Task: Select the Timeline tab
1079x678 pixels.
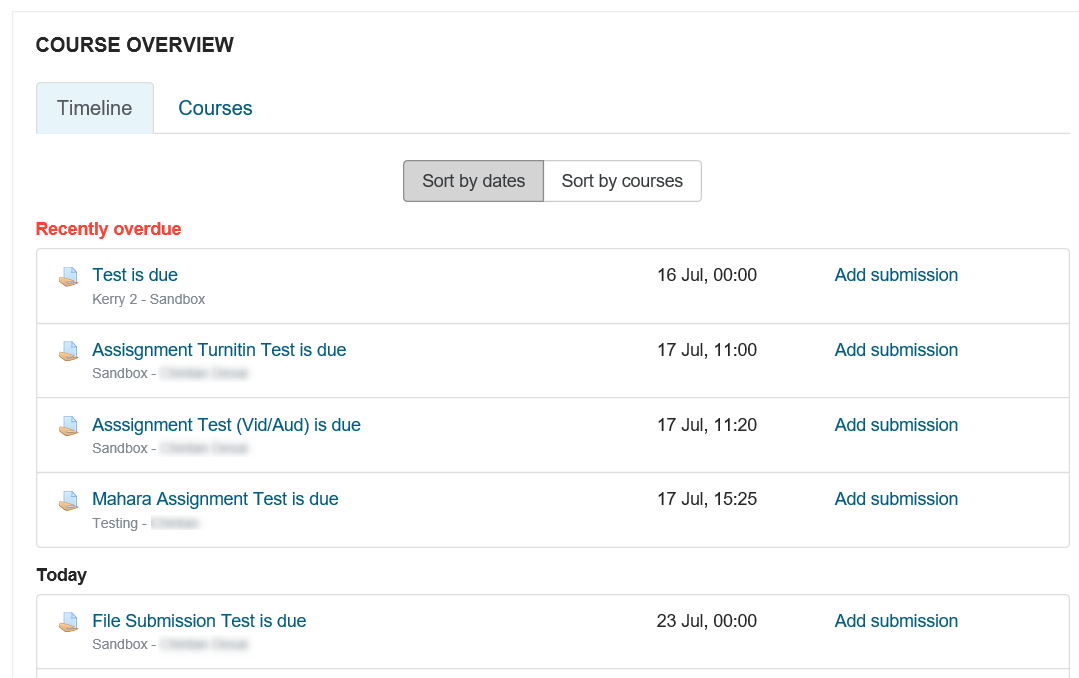Action: (x=95, y=108)
